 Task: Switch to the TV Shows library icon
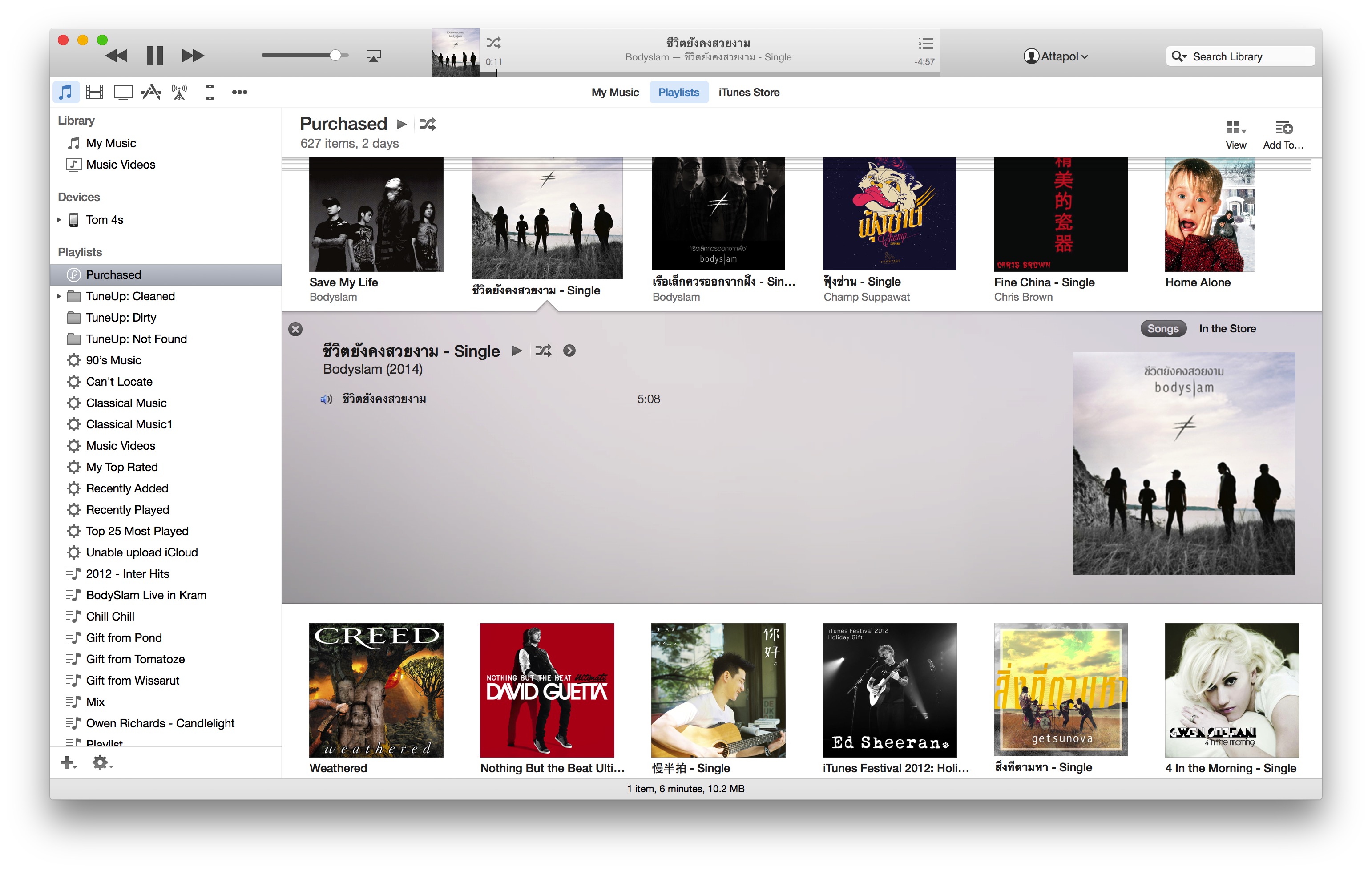[x=122, y=92]
